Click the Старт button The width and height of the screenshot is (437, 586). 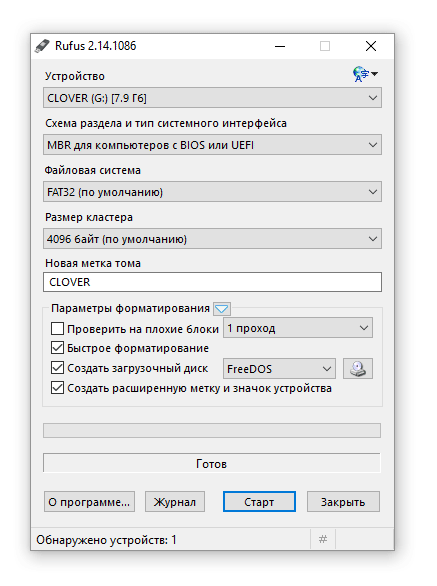pyautogui.click(x=259, y=502)
